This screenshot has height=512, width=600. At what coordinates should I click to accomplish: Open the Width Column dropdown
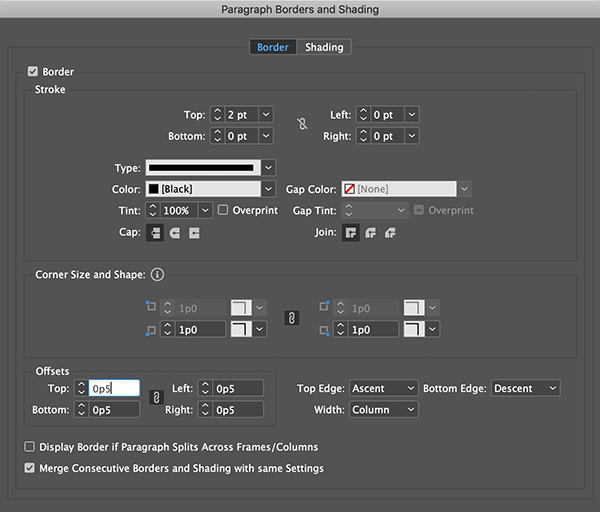pyautogui.click(x=383, y=409)
